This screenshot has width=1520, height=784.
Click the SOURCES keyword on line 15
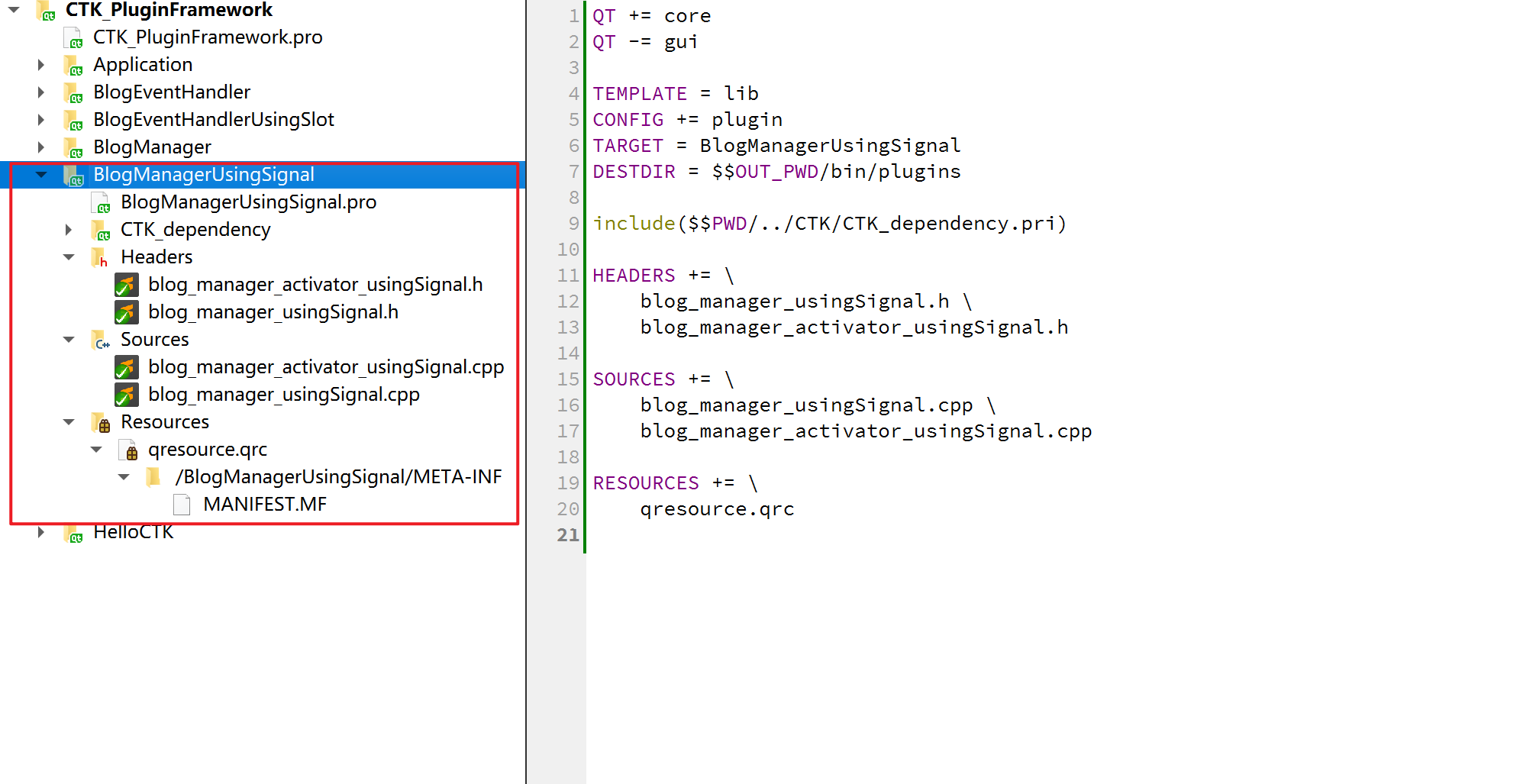click(x=634, y=379)
